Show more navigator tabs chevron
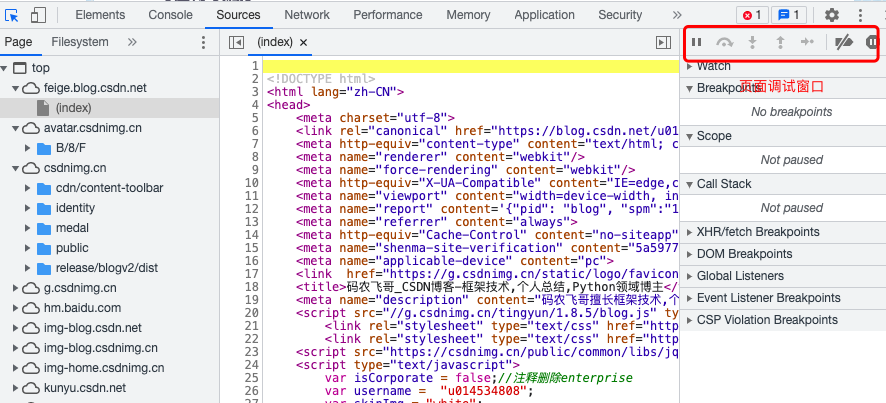The height and width of the screenshot is (403, 886). 132,42
